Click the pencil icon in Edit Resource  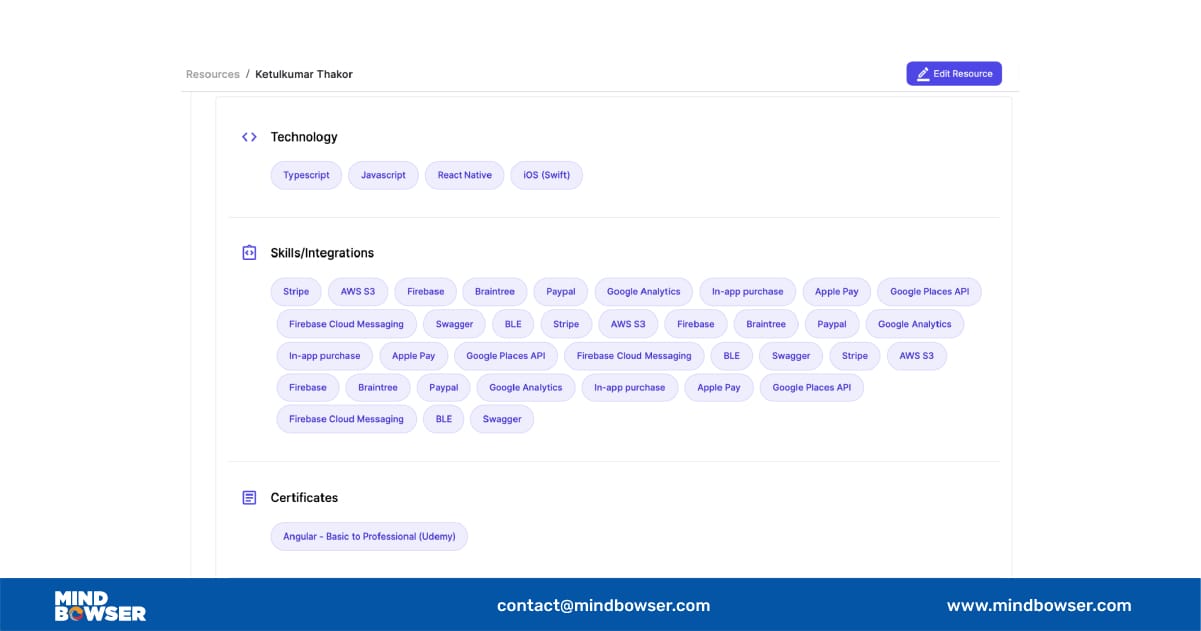pos(923,74)
